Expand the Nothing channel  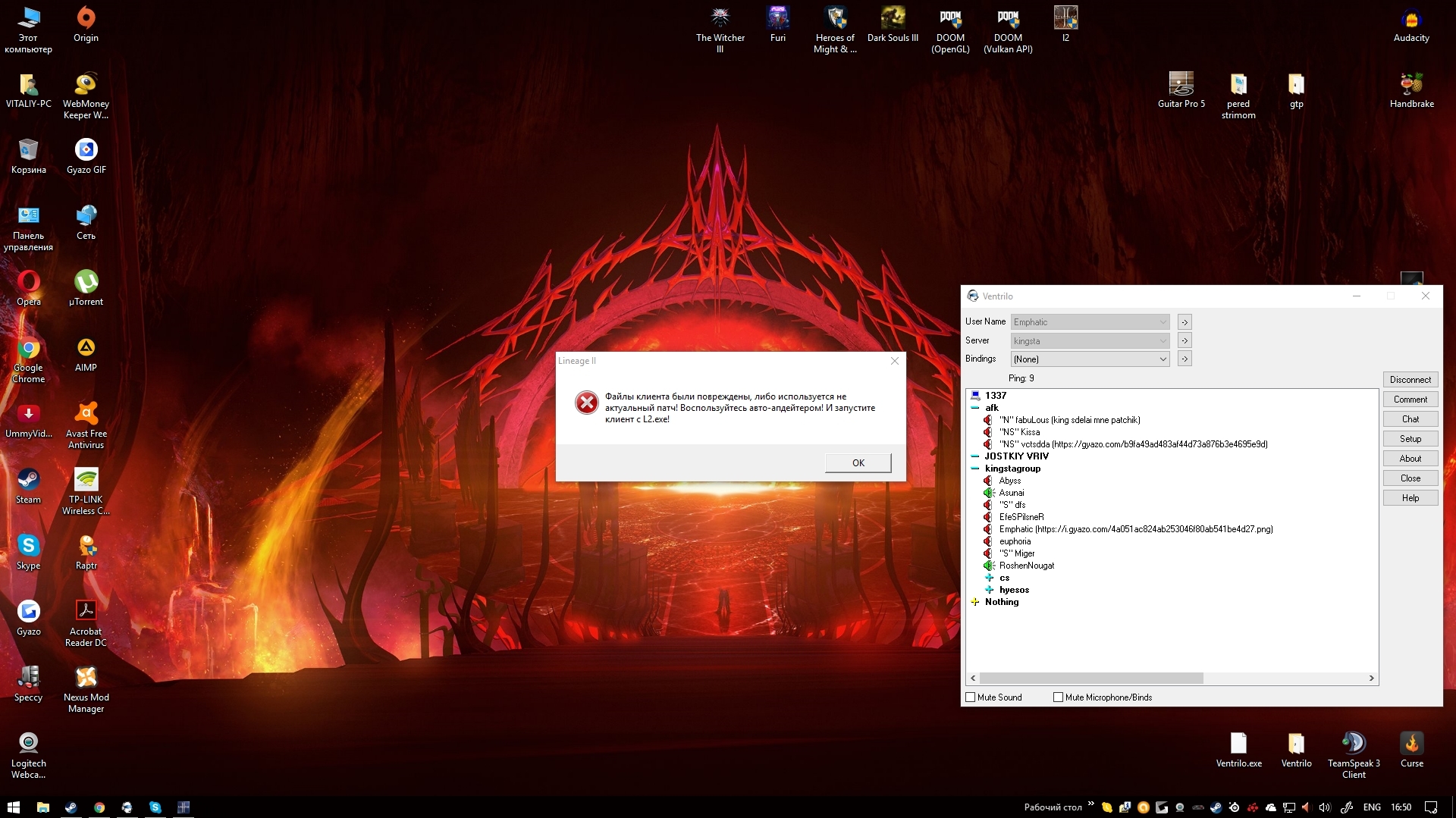click(975, 602)
